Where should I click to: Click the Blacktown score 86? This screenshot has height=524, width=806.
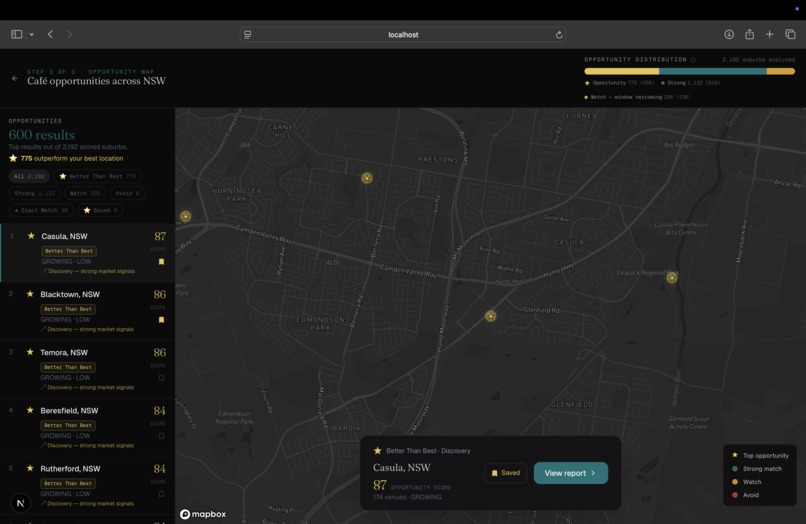pos(159,294)
